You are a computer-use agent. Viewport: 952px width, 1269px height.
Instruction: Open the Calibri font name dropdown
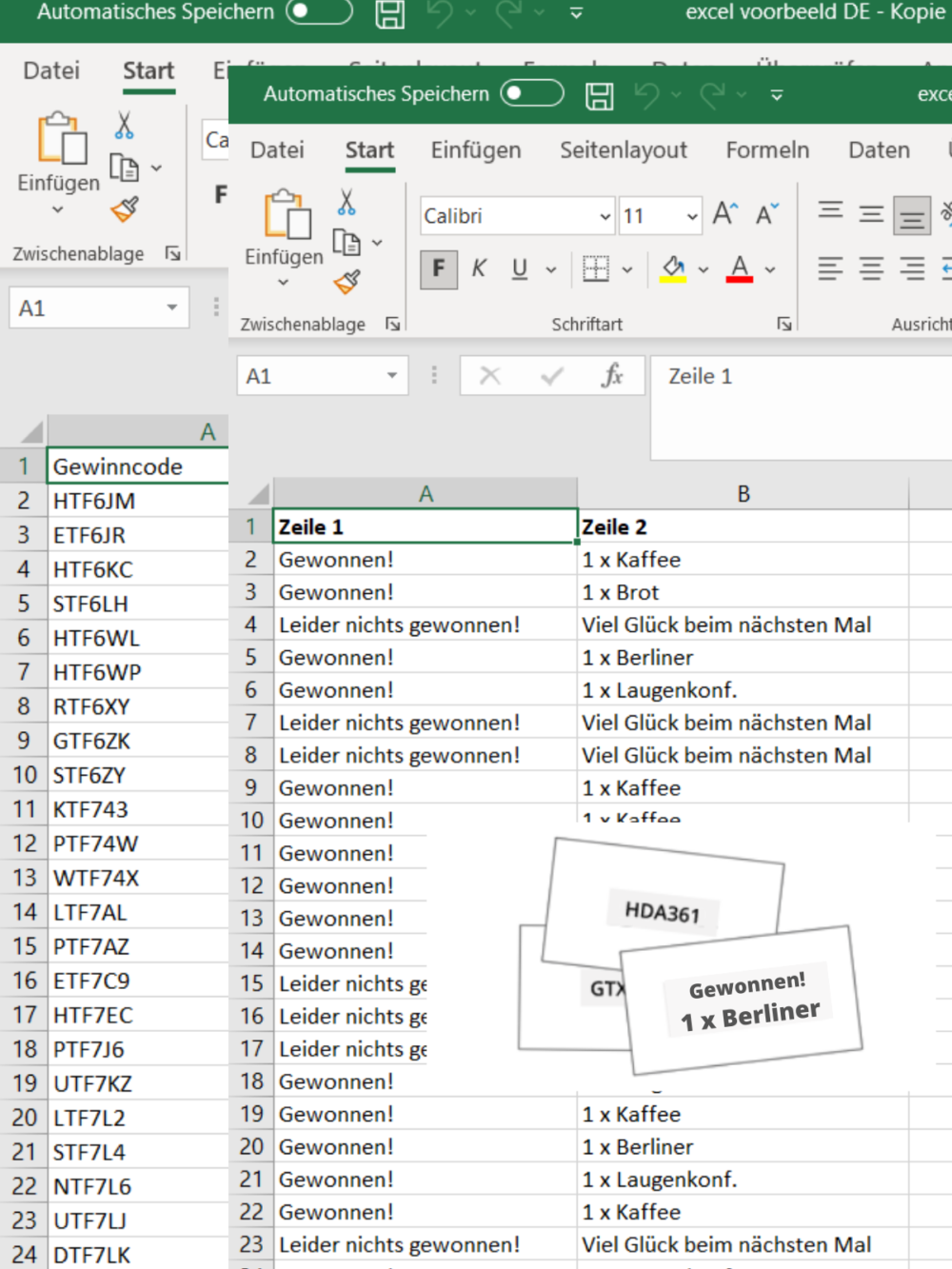pos(605,217)
